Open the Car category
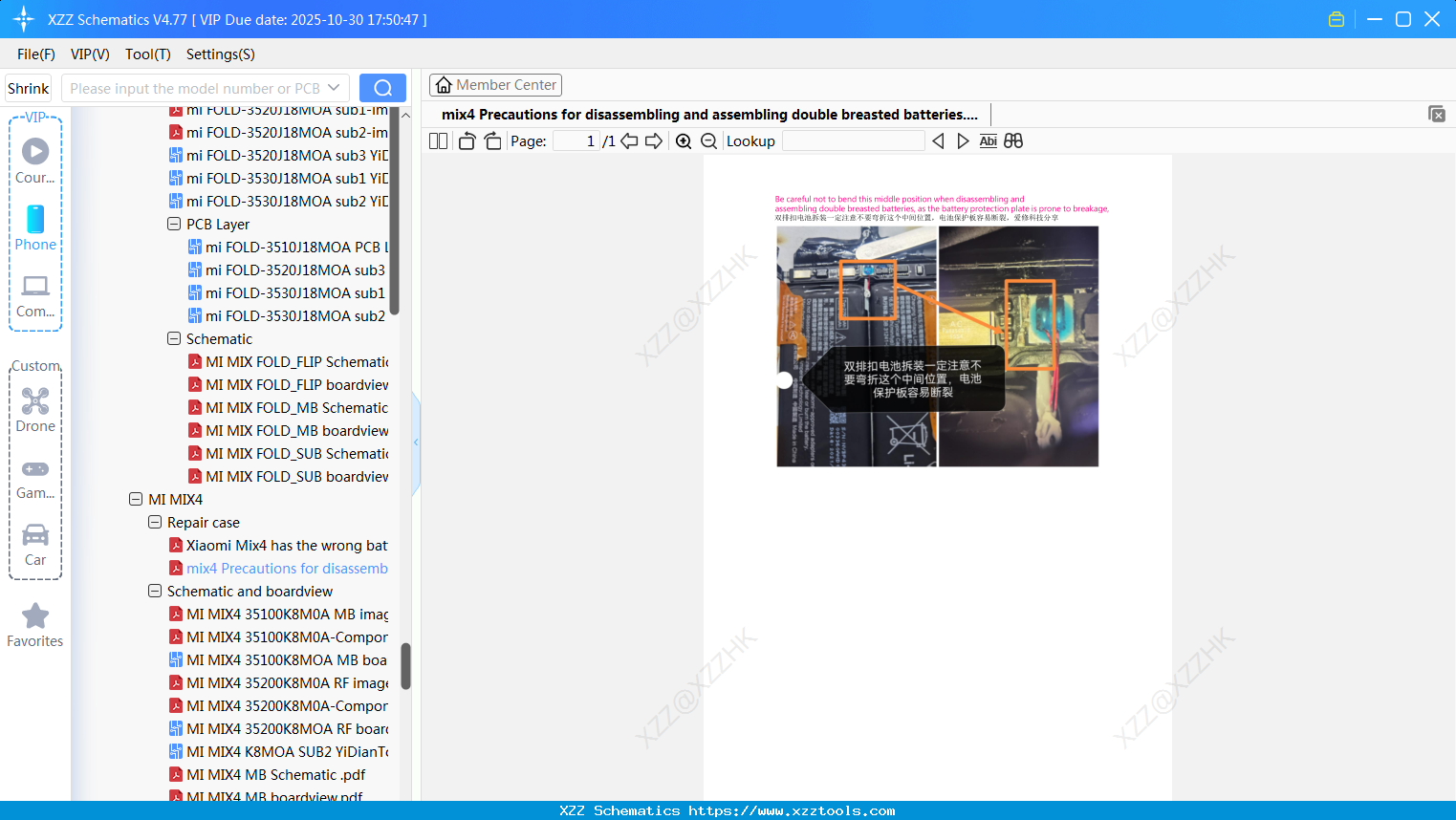1456x820 pixels. (x=35, y=545)
